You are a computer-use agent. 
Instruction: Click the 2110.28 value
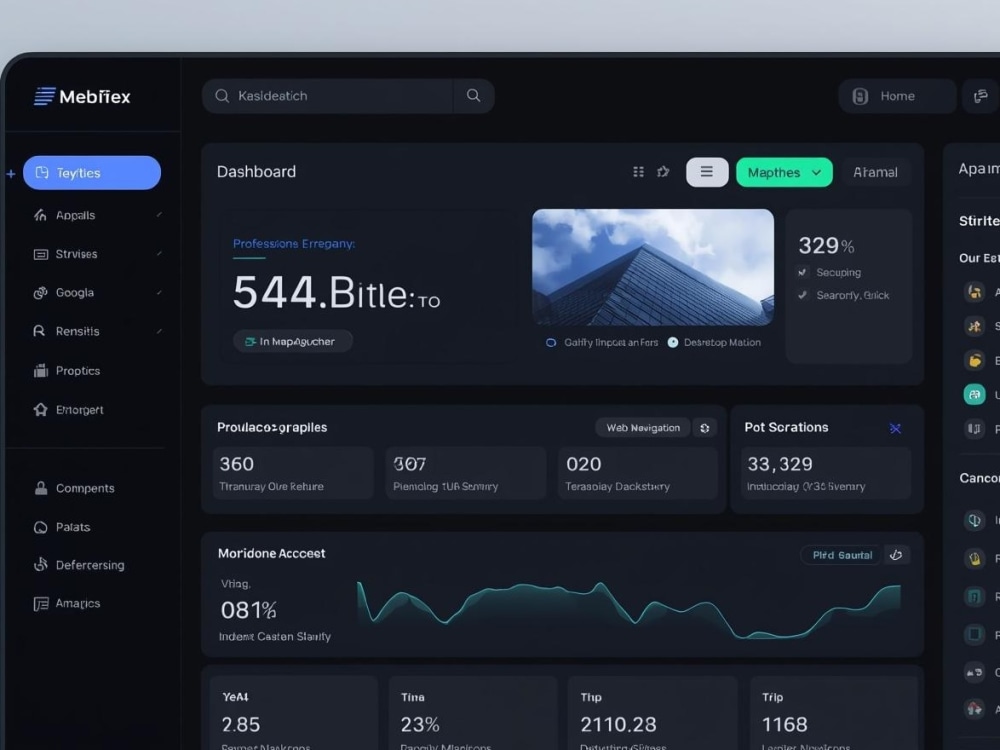point(618,724)
